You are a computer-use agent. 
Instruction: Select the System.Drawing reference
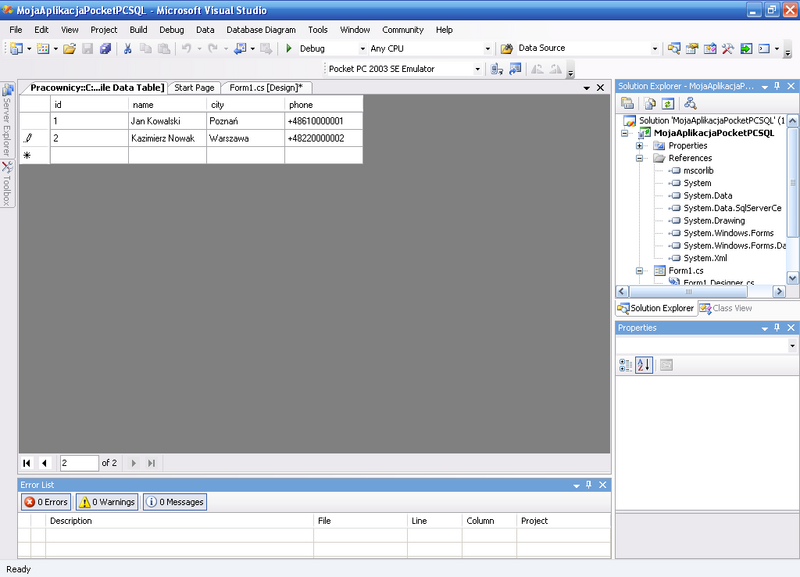[714, 221]
